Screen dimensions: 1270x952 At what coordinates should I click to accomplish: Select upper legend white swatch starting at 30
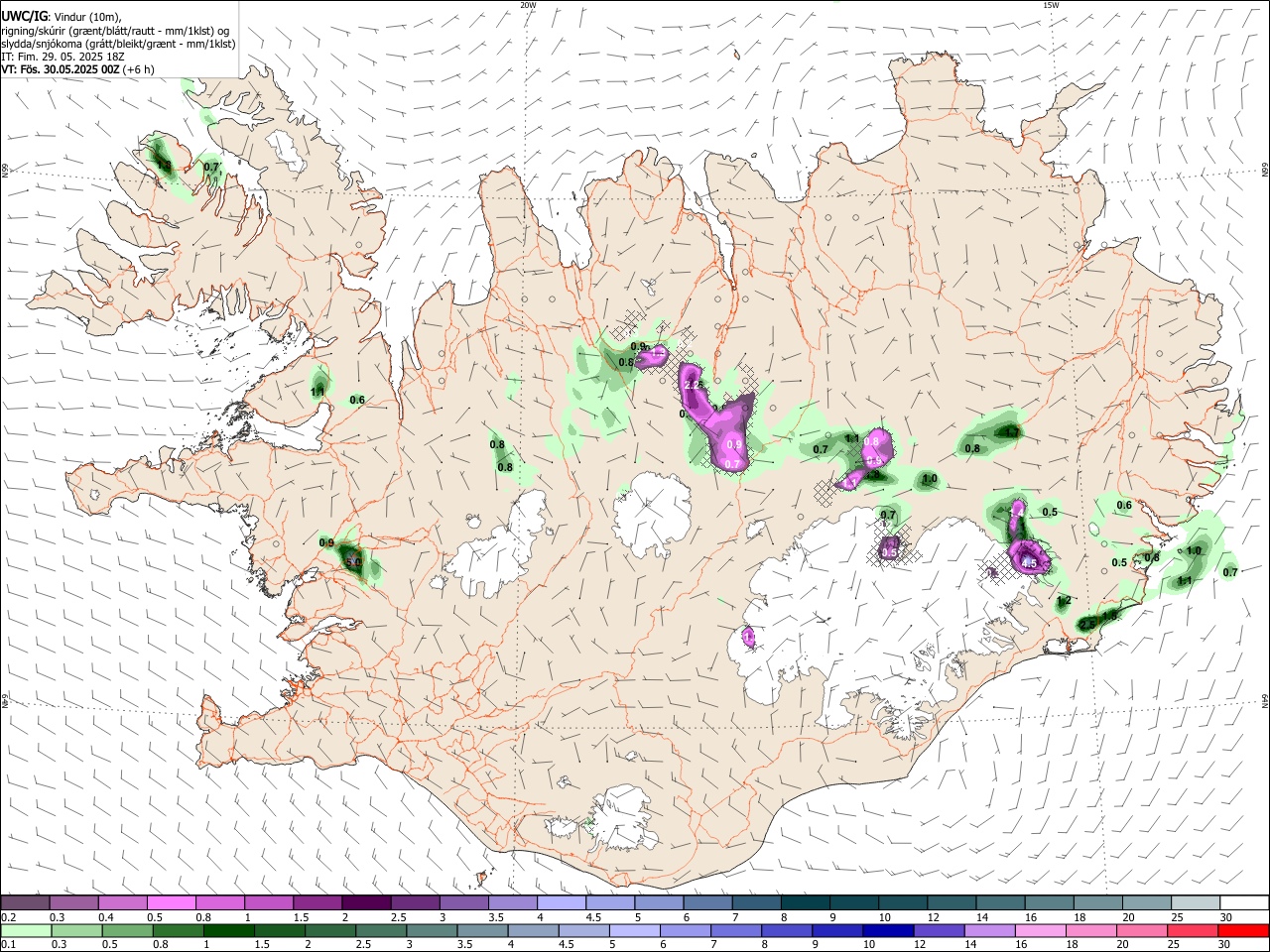point(1245,902)
